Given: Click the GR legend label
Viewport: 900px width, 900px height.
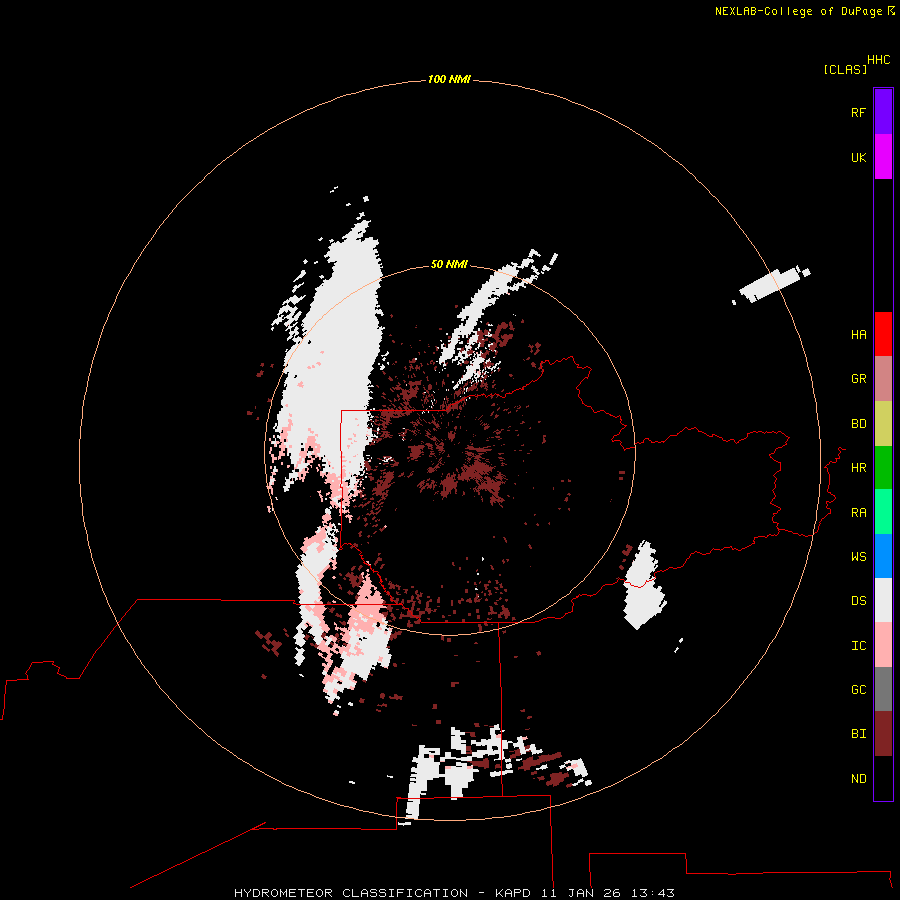Looking at the screenshot, I should pos(859,379).
